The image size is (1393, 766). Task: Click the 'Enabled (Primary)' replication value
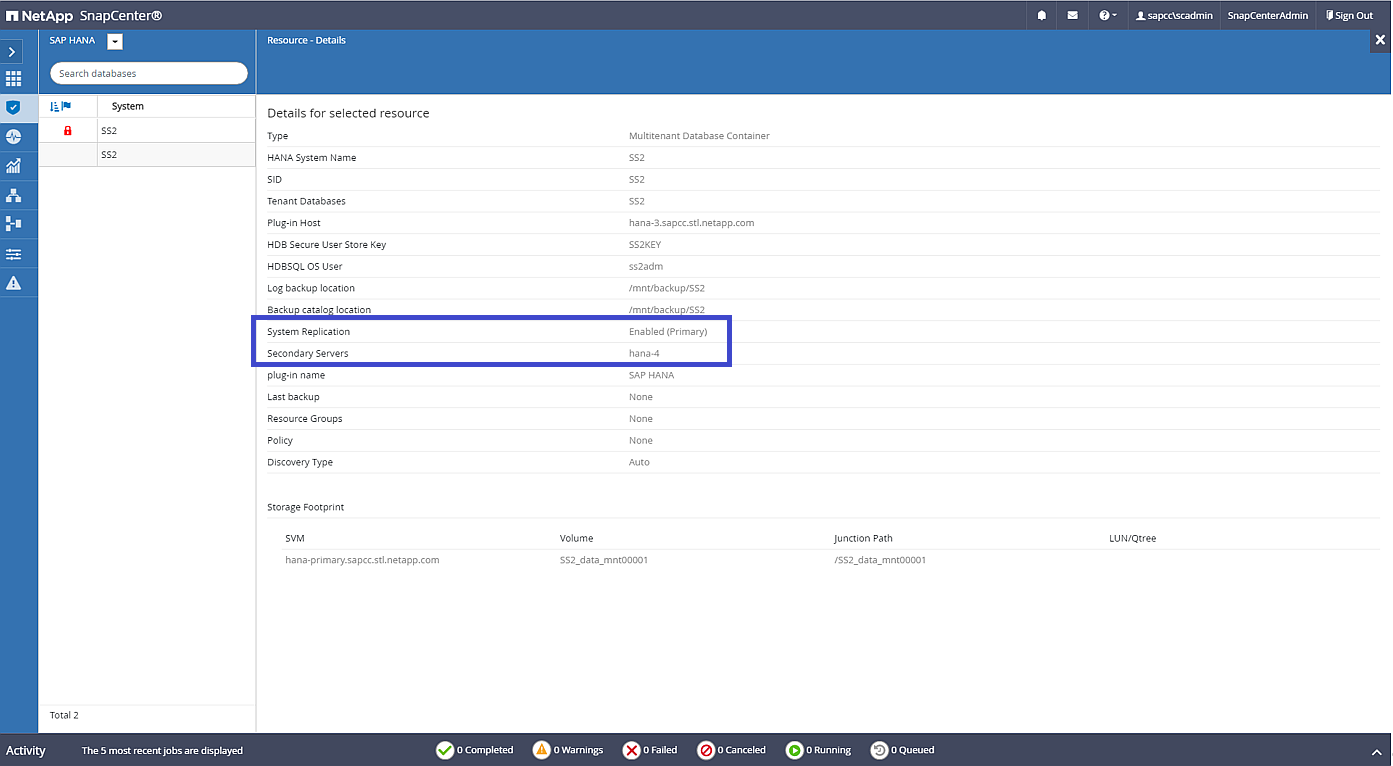click(668, 332)
